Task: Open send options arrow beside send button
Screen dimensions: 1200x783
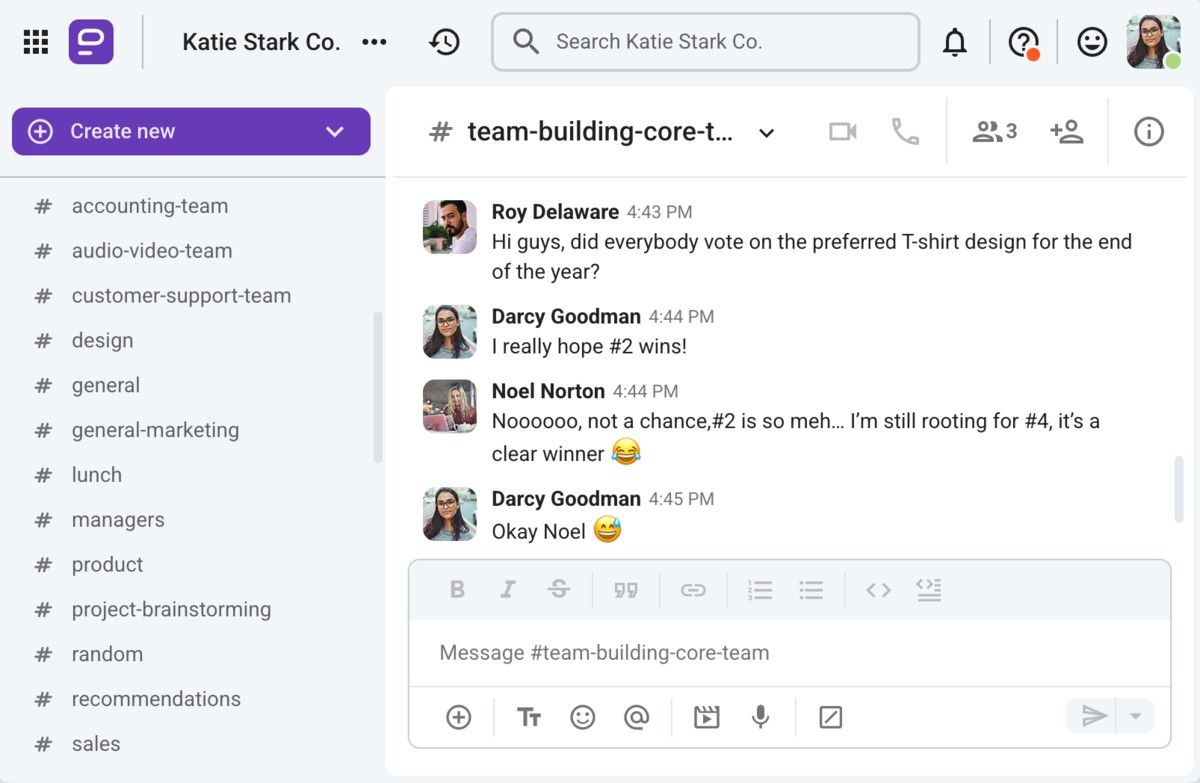Action: tap(1135, 716)
